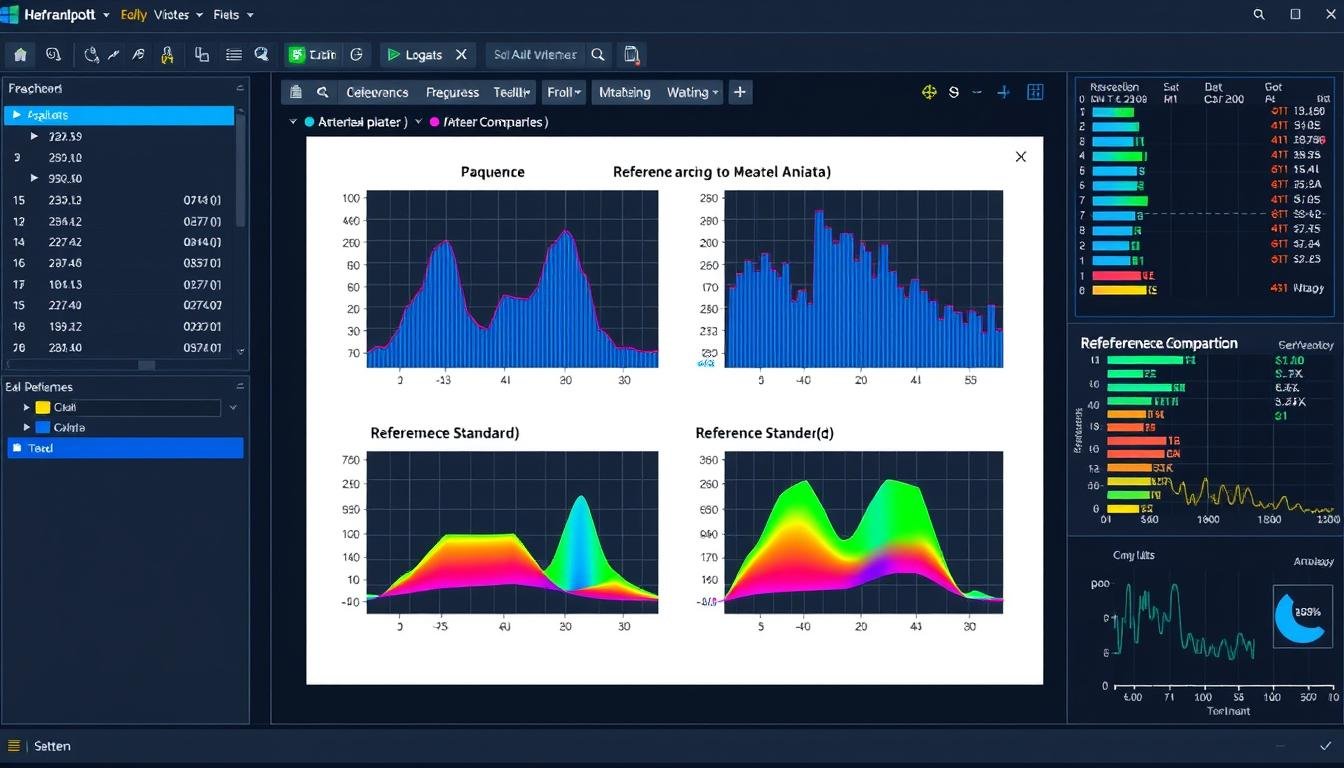Click the blue grid layout icon
Image resolution: width=1344 pixels, height=768 pixels.
(1035, 92)
